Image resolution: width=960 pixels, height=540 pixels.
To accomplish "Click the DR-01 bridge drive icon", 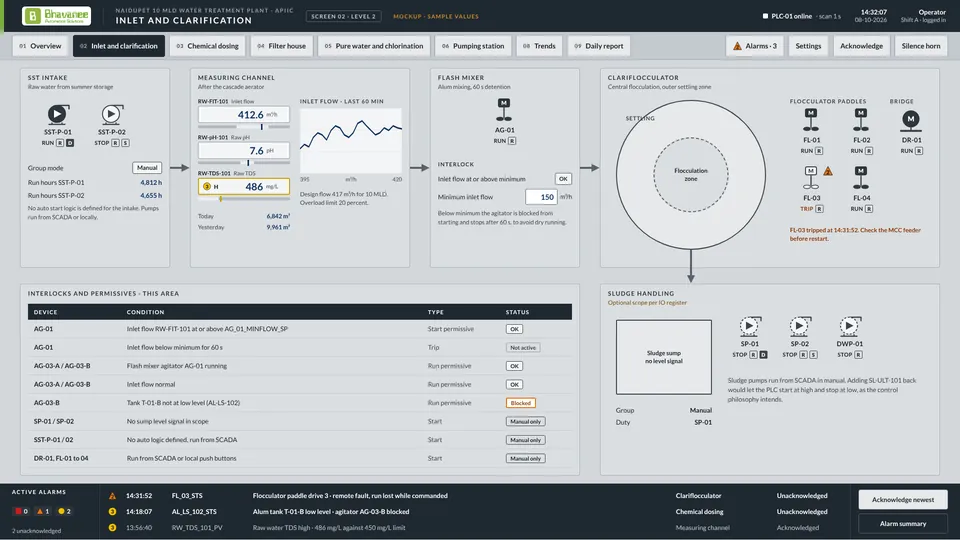I will [910, 120].
